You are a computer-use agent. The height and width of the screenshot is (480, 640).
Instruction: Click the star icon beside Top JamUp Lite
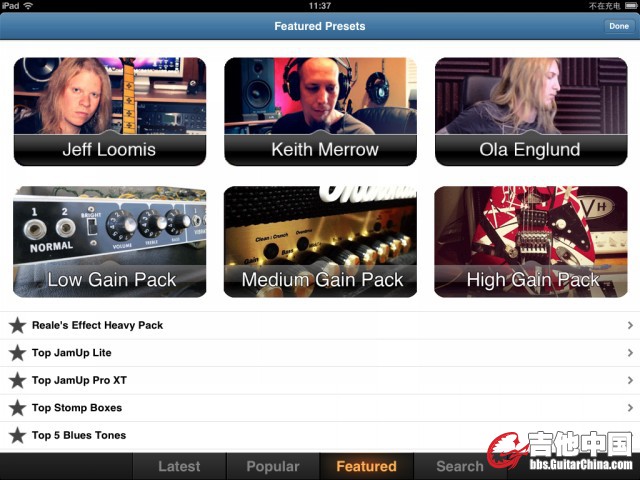coord(18,353)
